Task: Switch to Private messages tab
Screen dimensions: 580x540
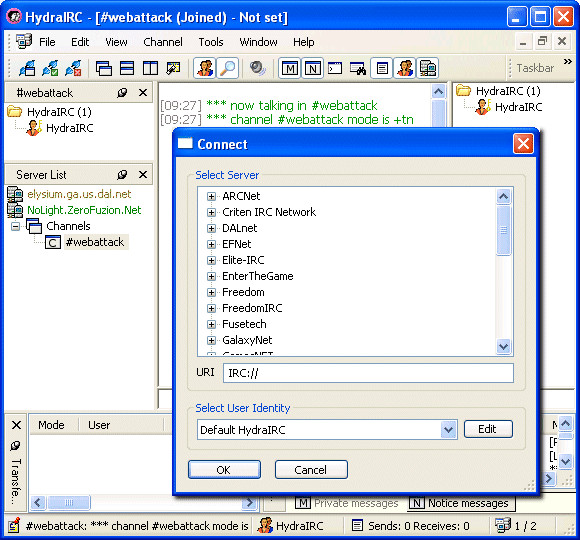Action: point(347,503)
